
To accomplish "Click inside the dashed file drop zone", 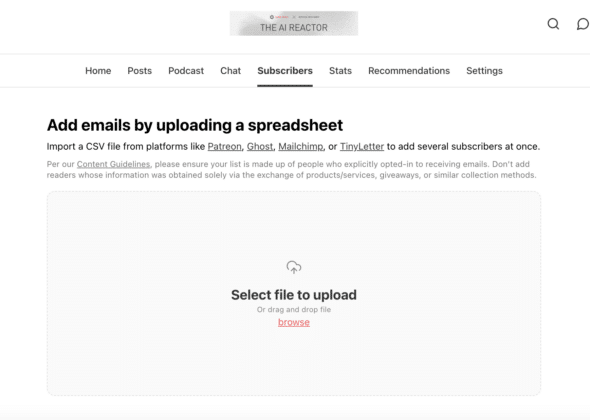I will point(294,293).
